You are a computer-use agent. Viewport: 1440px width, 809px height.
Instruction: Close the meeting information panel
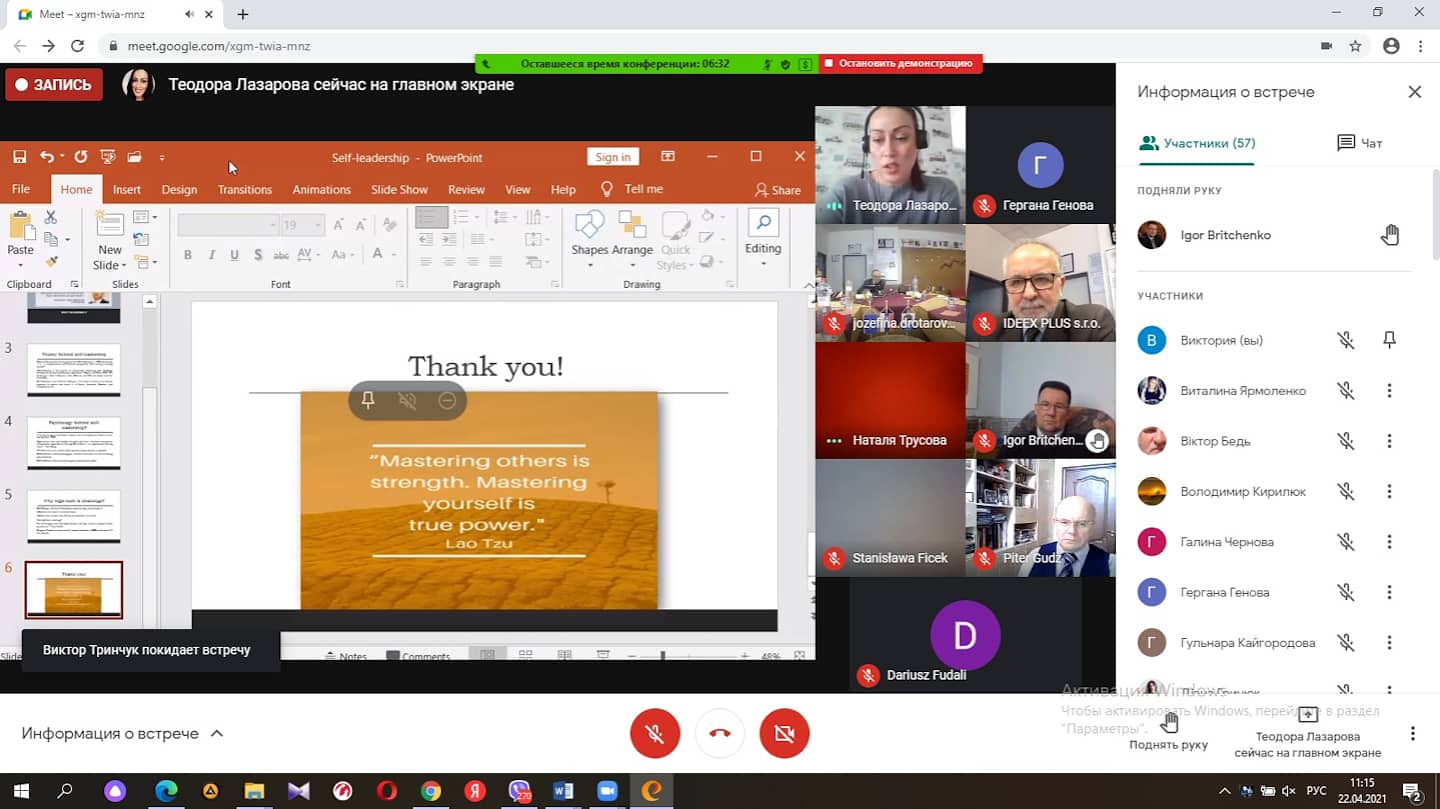coord(1414,92)
